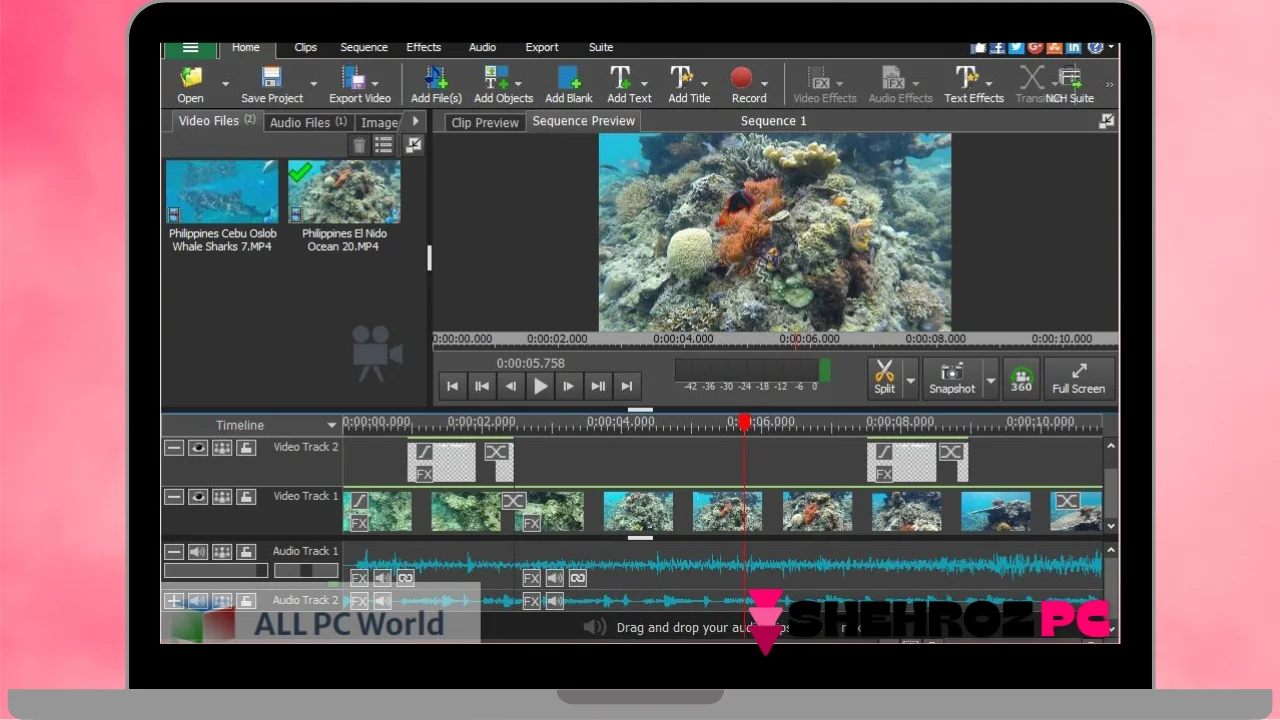Go to end of sequence button
Image resolution: width=1280 pixels, height=720 pixels.
coord(627,386)
